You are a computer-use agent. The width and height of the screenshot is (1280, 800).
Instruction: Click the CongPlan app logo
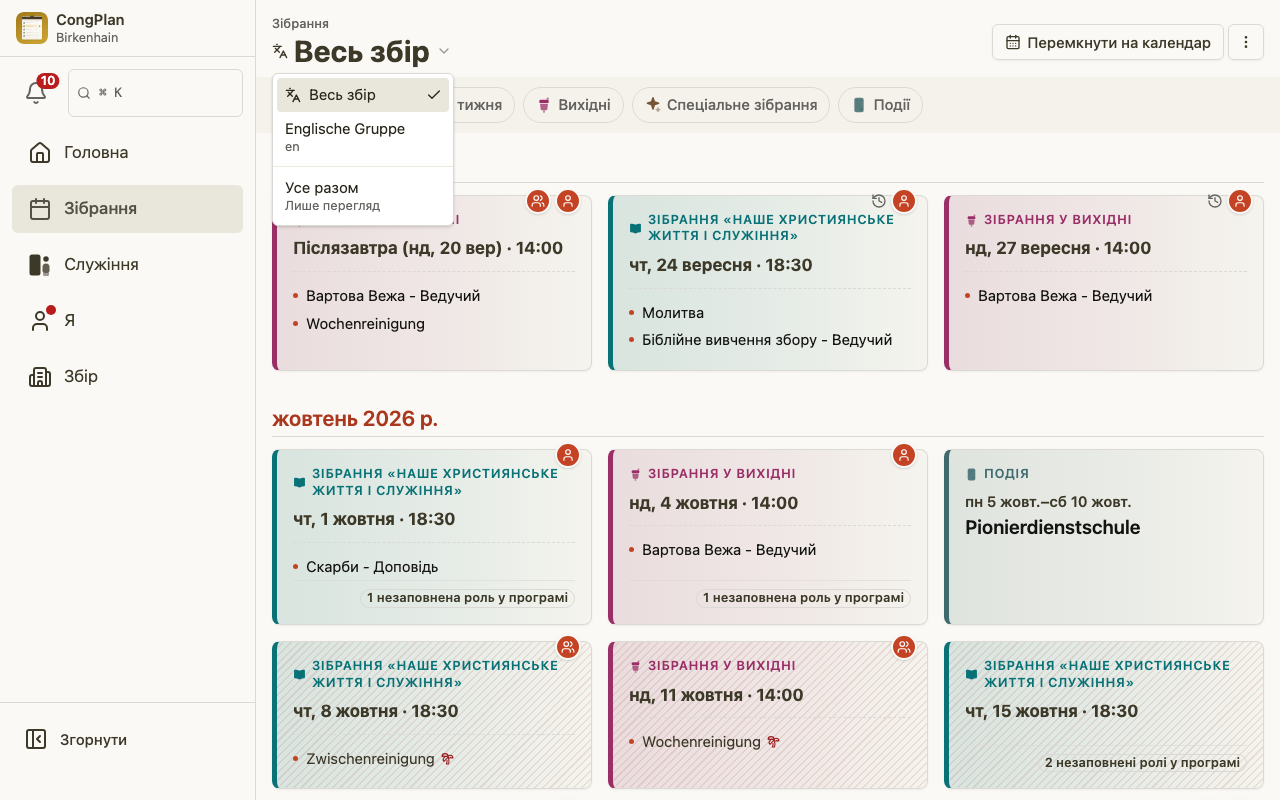[32, 28]
